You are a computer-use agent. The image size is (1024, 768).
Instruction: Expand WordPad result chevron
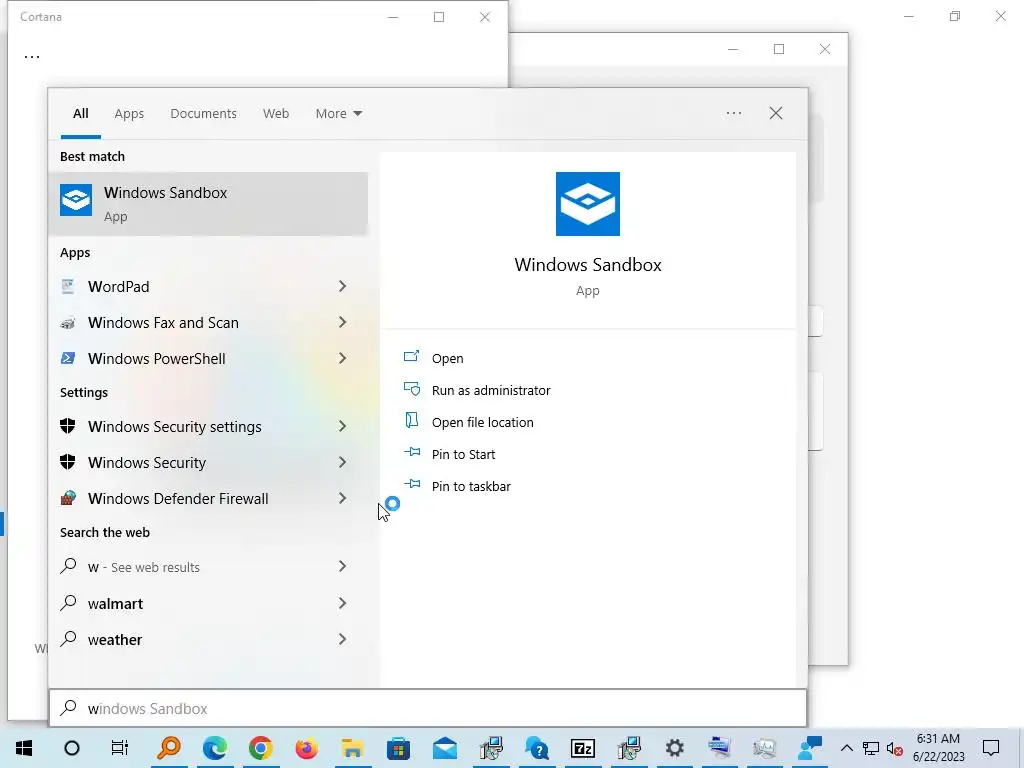click(x=342, y=286)
